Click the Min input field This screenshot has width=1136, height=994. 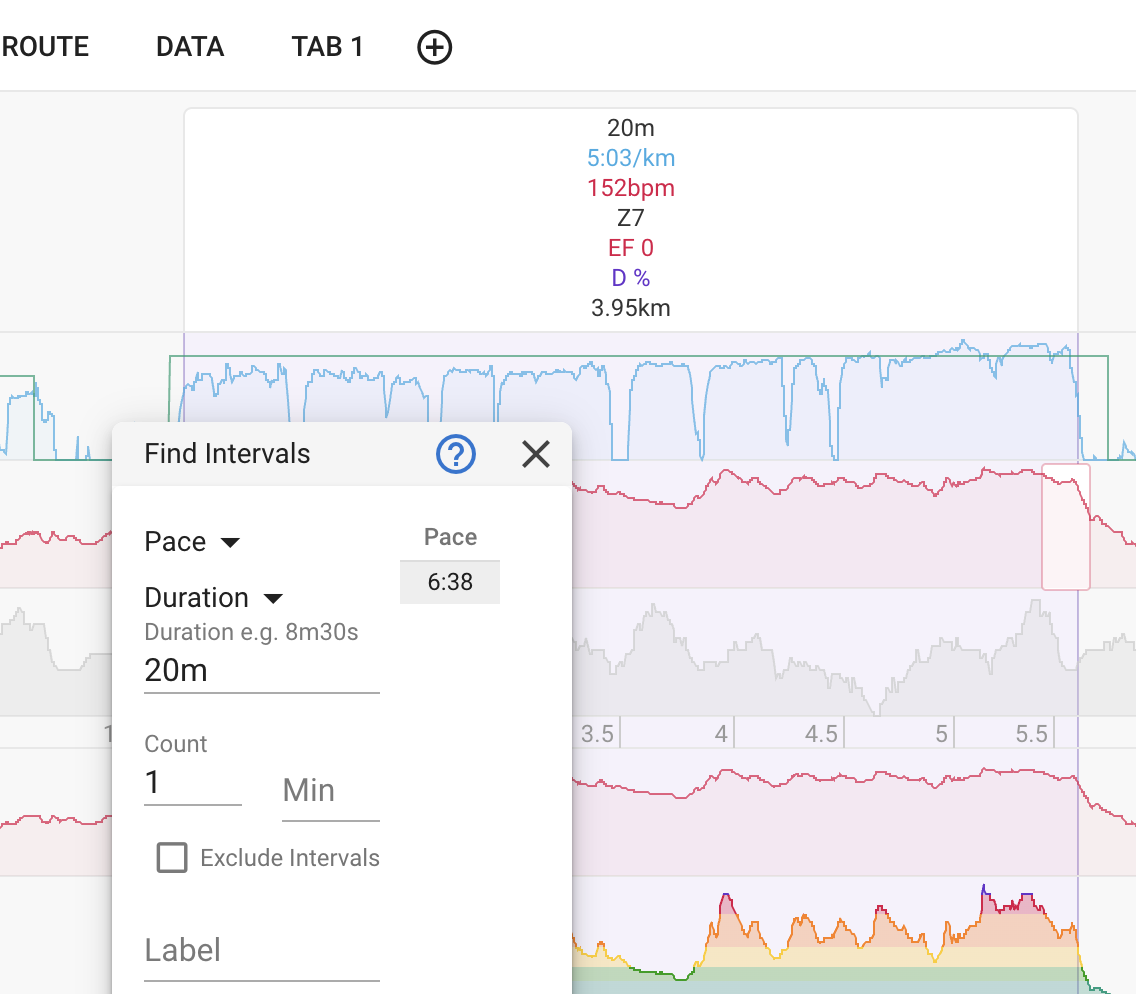point(330,791)
